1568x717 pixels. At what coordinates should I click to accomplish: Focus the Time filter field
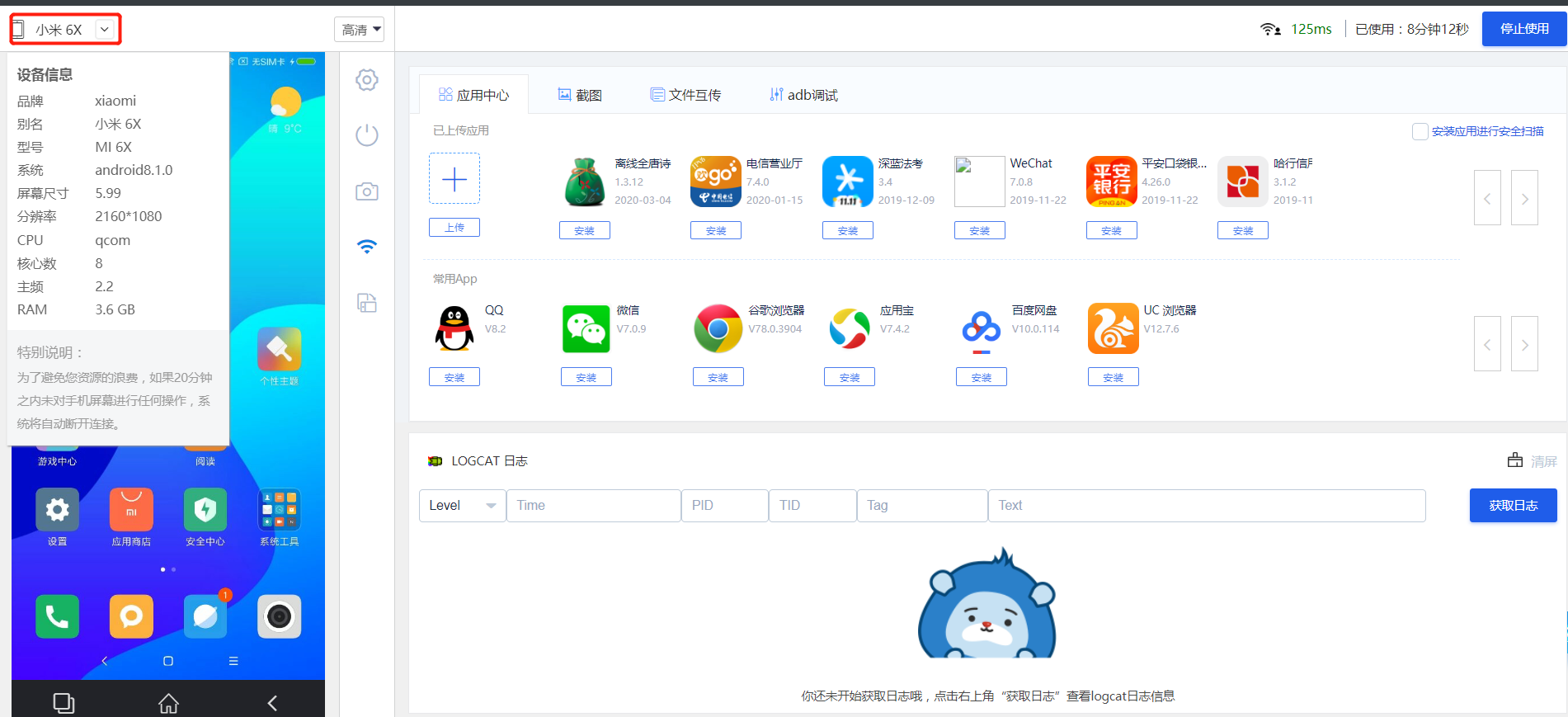[594, 506]
